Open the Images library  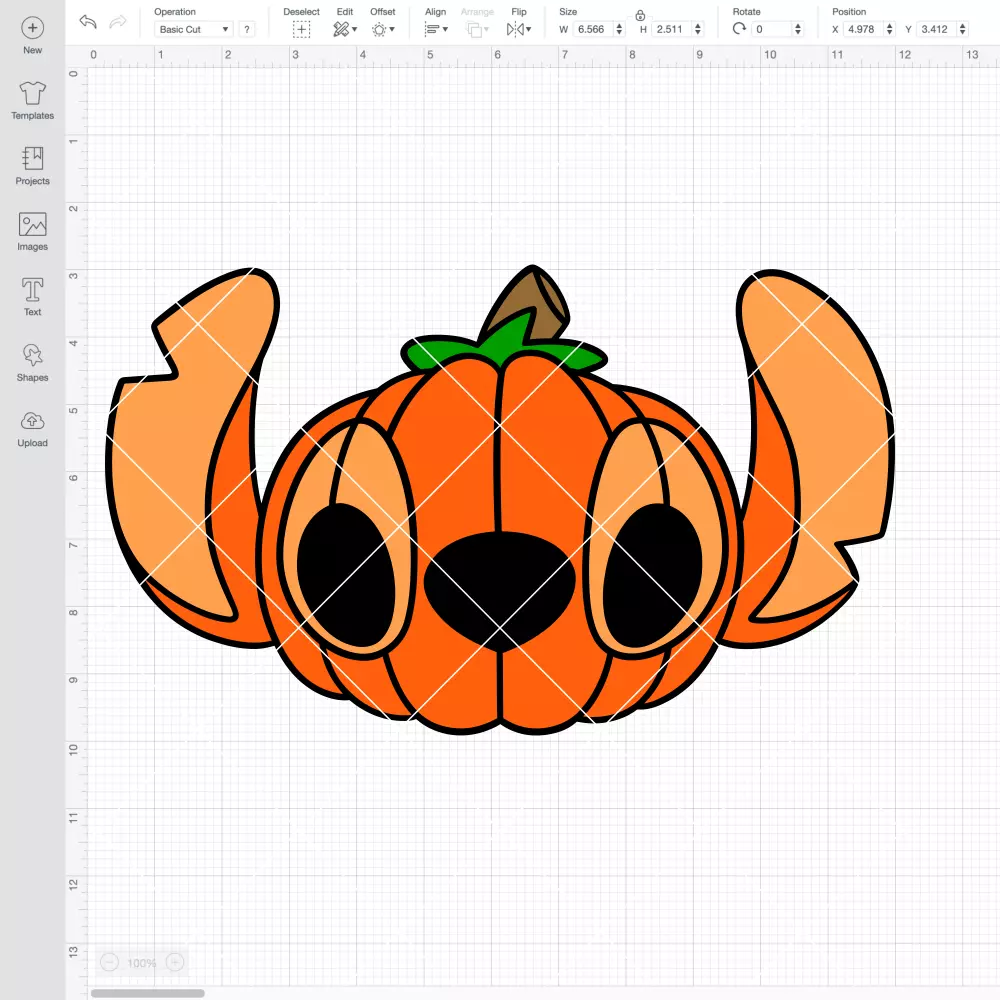pos(33,232)
